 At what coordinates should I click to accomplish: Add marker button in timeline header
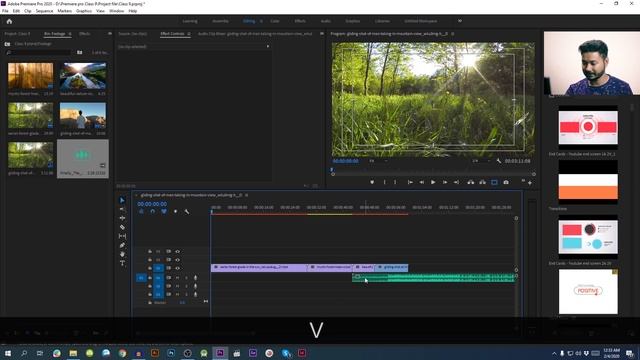(176, 211)
